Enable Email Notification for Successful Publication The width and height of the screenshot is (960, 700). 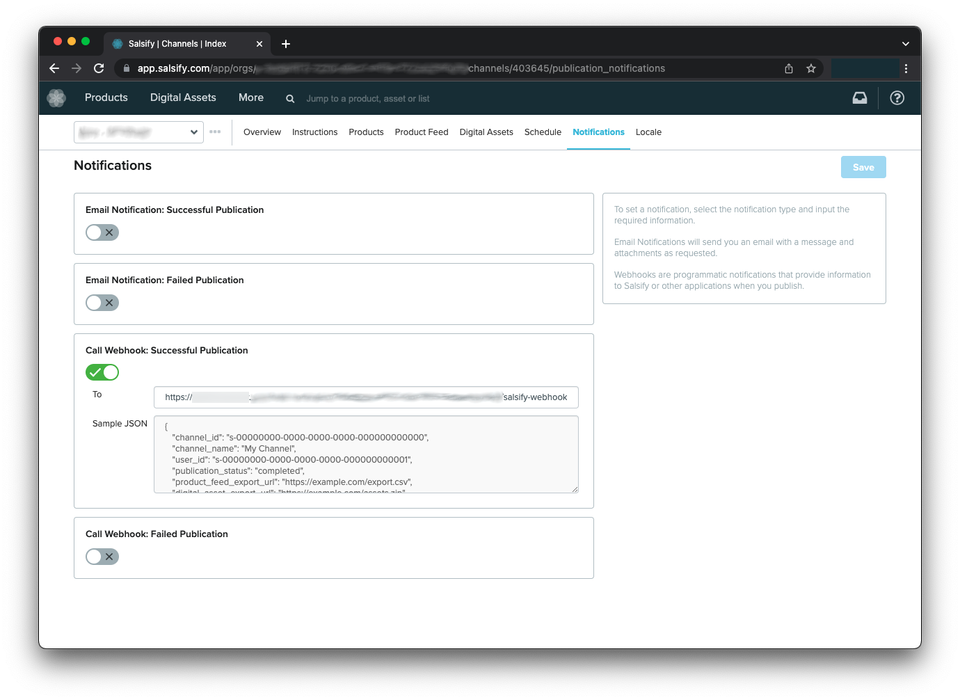[102, 232]
